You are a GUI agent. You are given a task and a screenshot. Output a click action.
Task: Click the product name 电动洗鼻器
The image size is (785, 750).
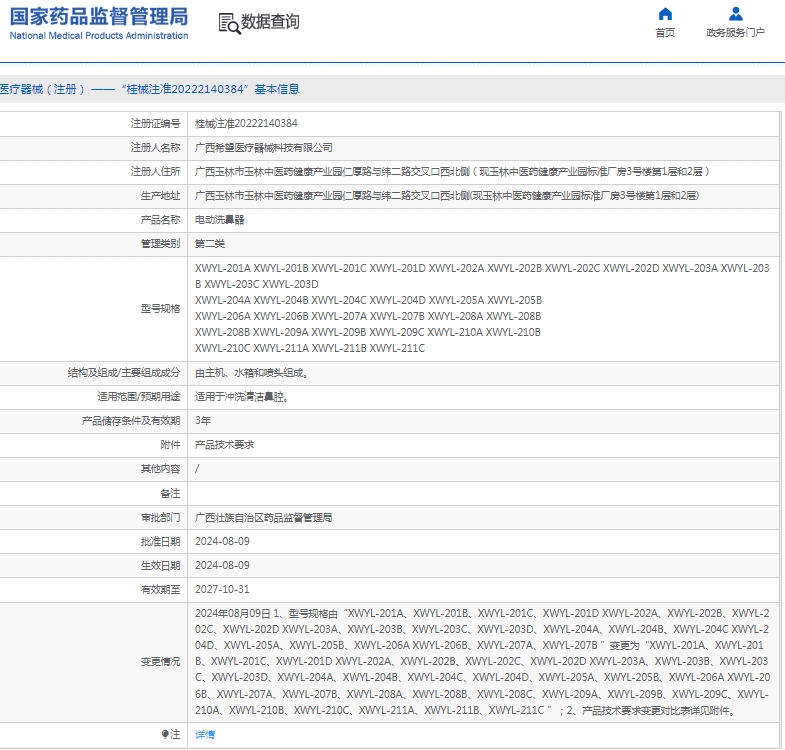click(x=219, y=220)
